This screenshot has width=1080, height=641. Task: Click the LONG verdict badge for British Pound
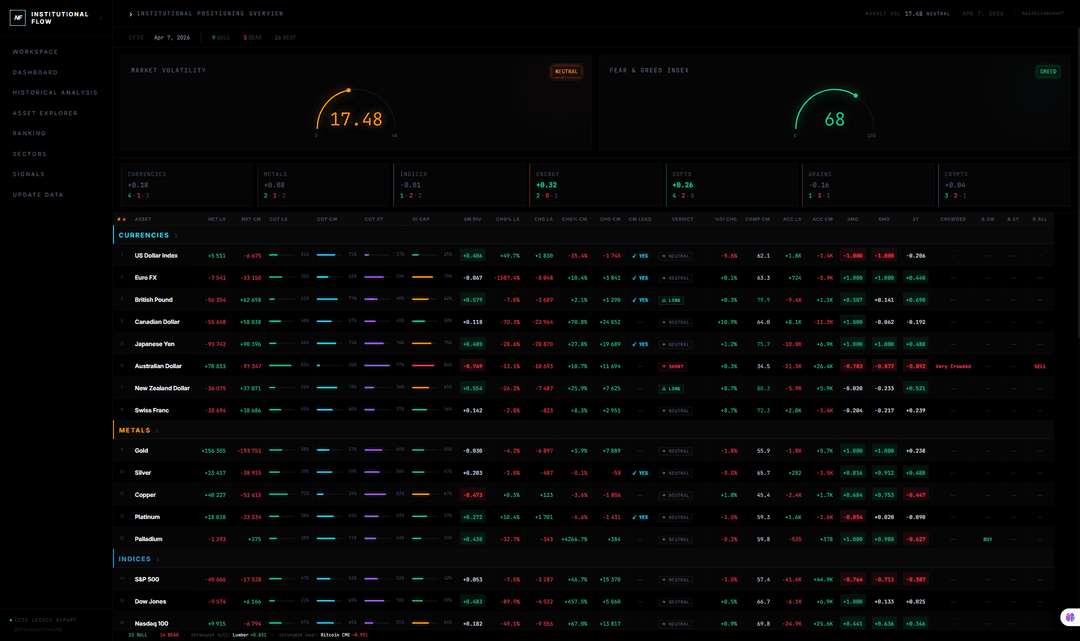672,300
